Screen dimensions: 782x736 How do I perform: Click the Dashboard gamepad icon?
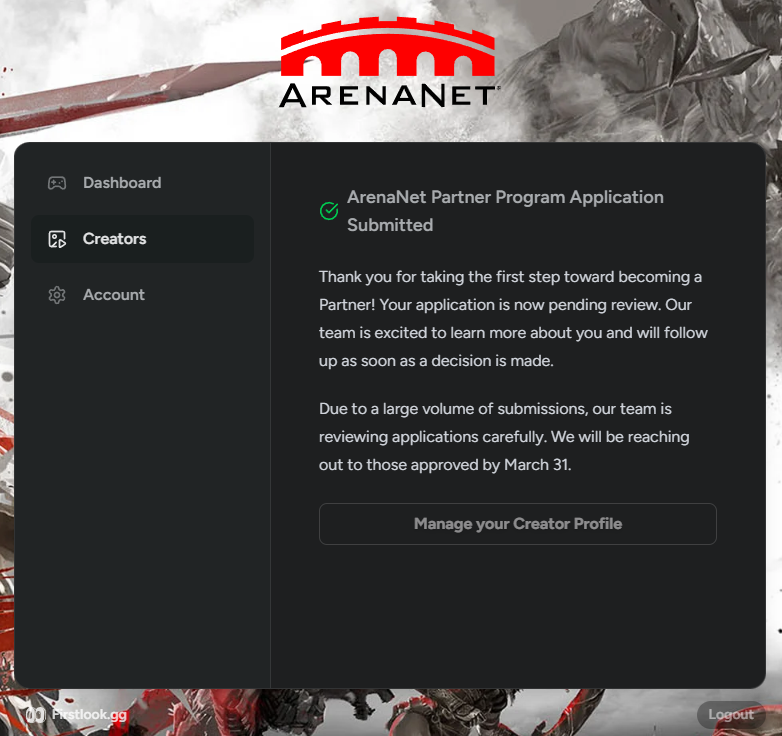tap(57, 183)
